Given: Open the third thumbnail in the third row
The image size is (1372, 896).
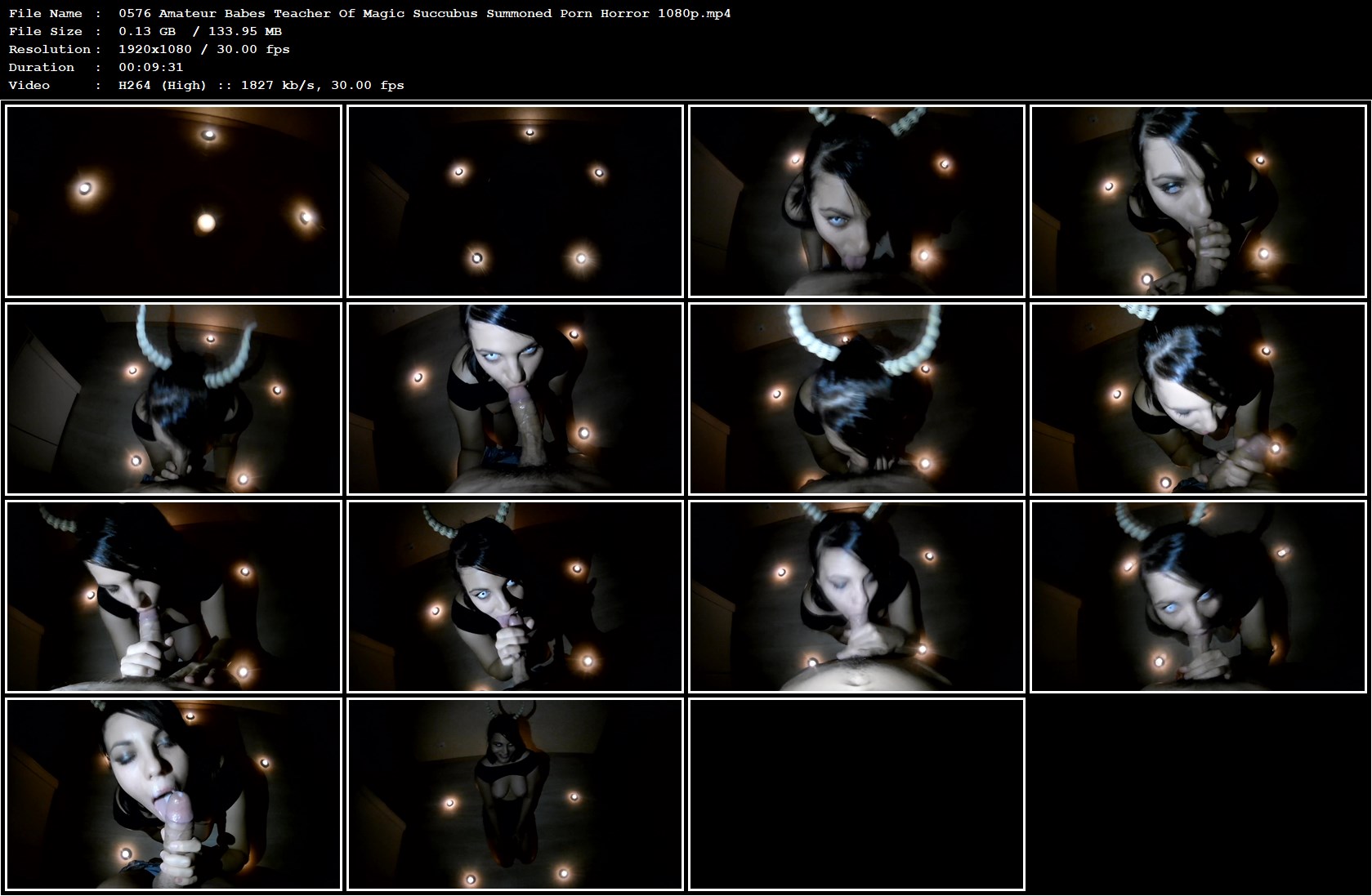Looking at the screenshot, I should tap(858, 598).
